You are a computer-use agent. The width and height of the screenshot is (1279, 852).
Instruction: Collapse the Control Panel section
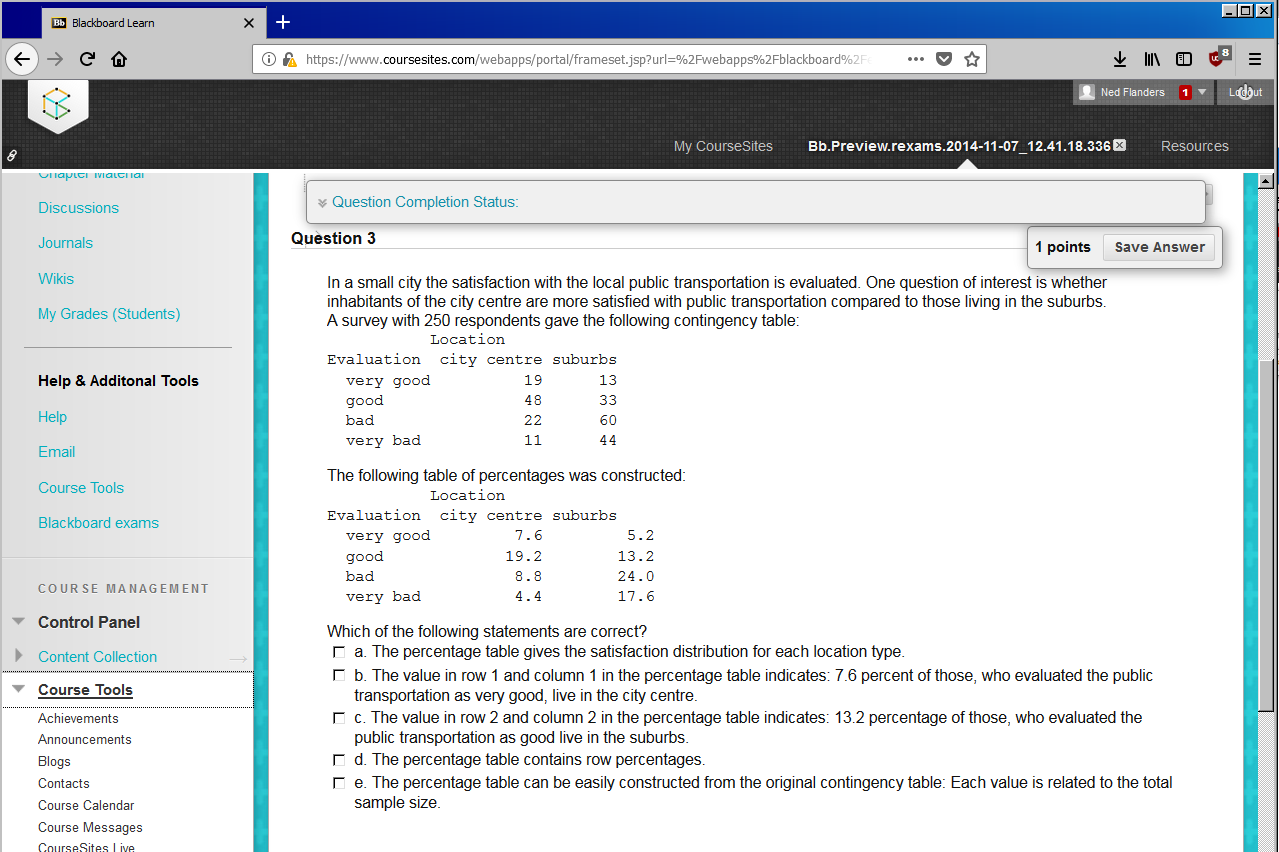(18, 621)
